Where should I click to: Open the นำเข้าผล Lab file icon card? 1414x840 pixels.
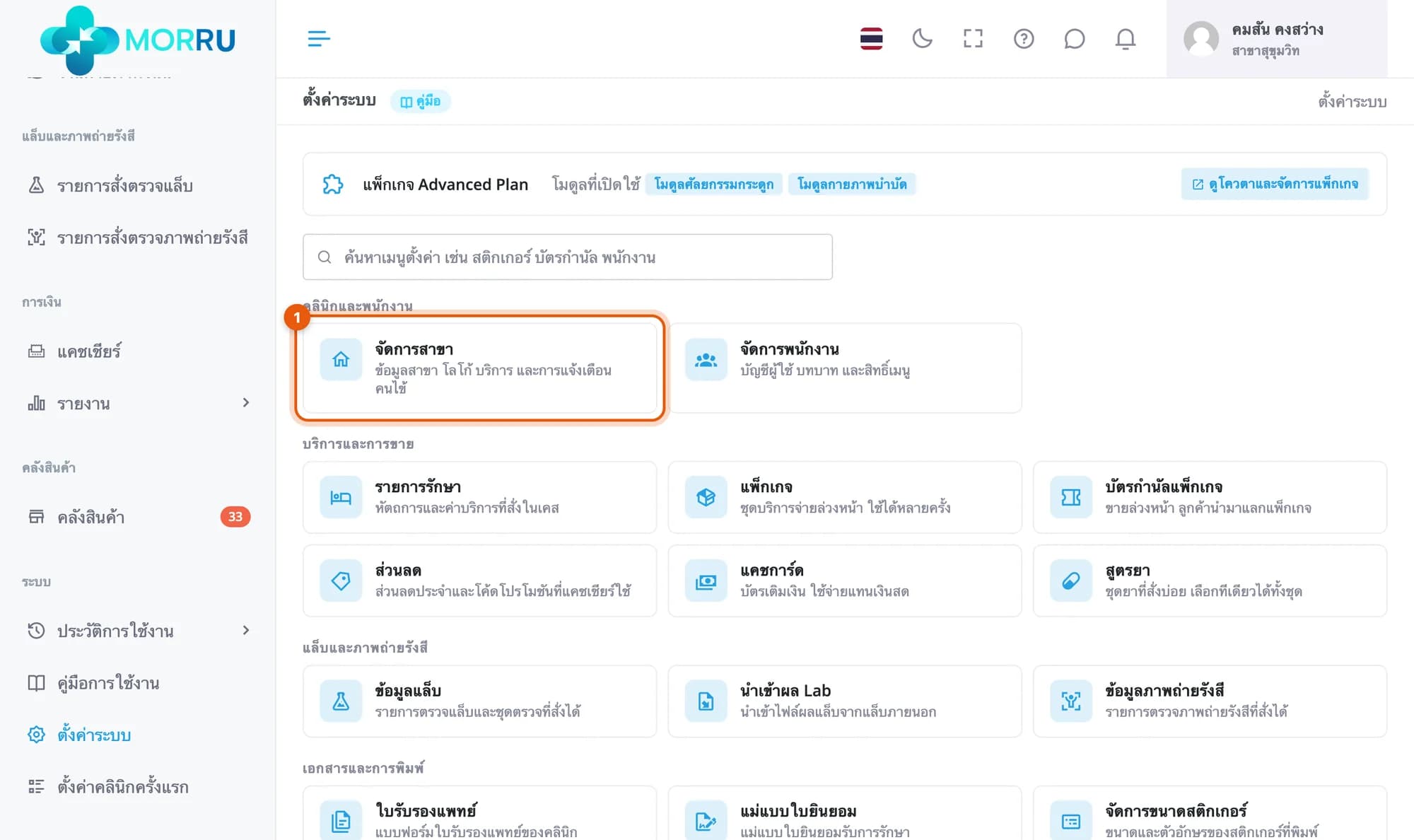[x=845, y=701]
